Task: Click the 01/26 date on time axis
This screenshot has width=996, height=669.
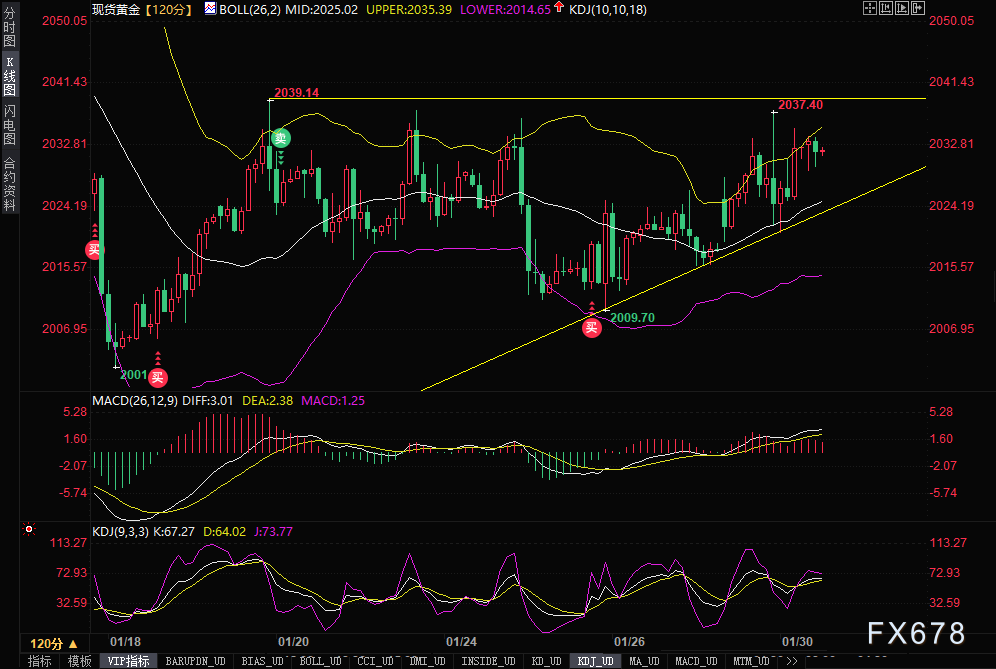Action: click(x=629, y=642)
